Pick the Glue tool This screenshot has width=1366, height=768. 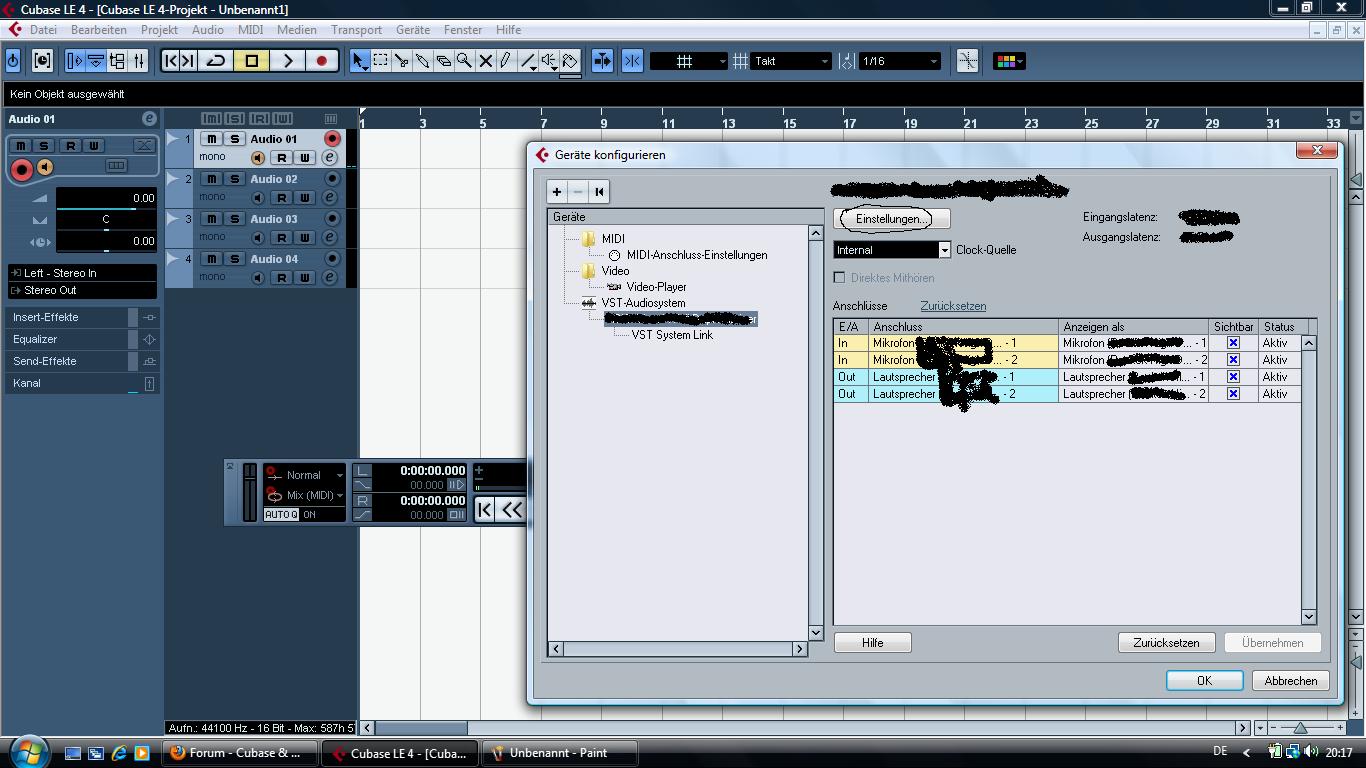tap(423, 61)
